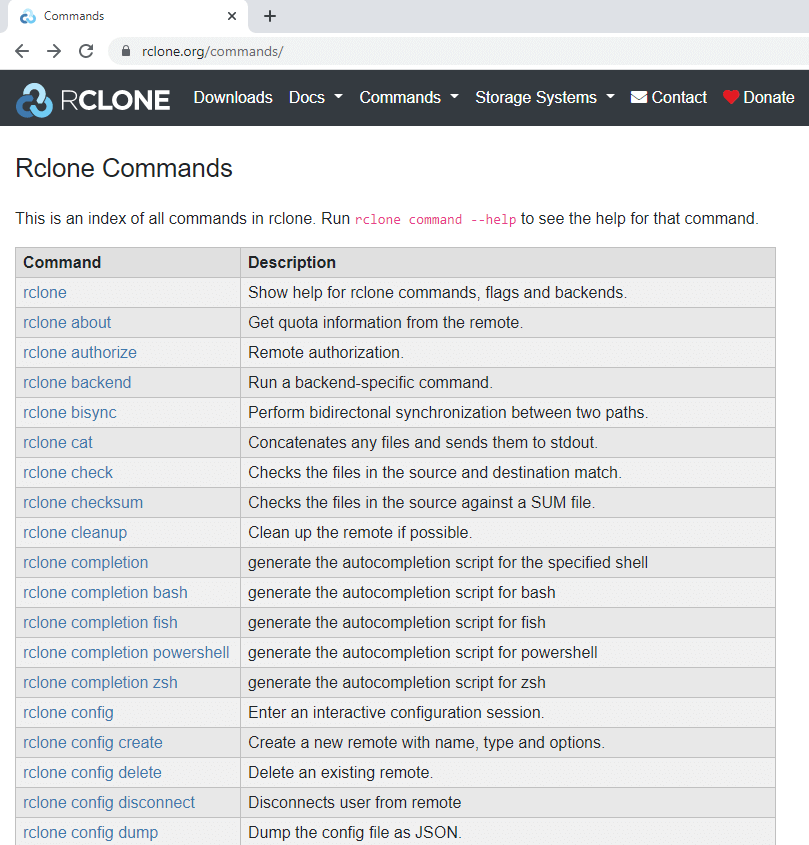
Task: Click the browser forward arrow
Action: coord(53,51)
